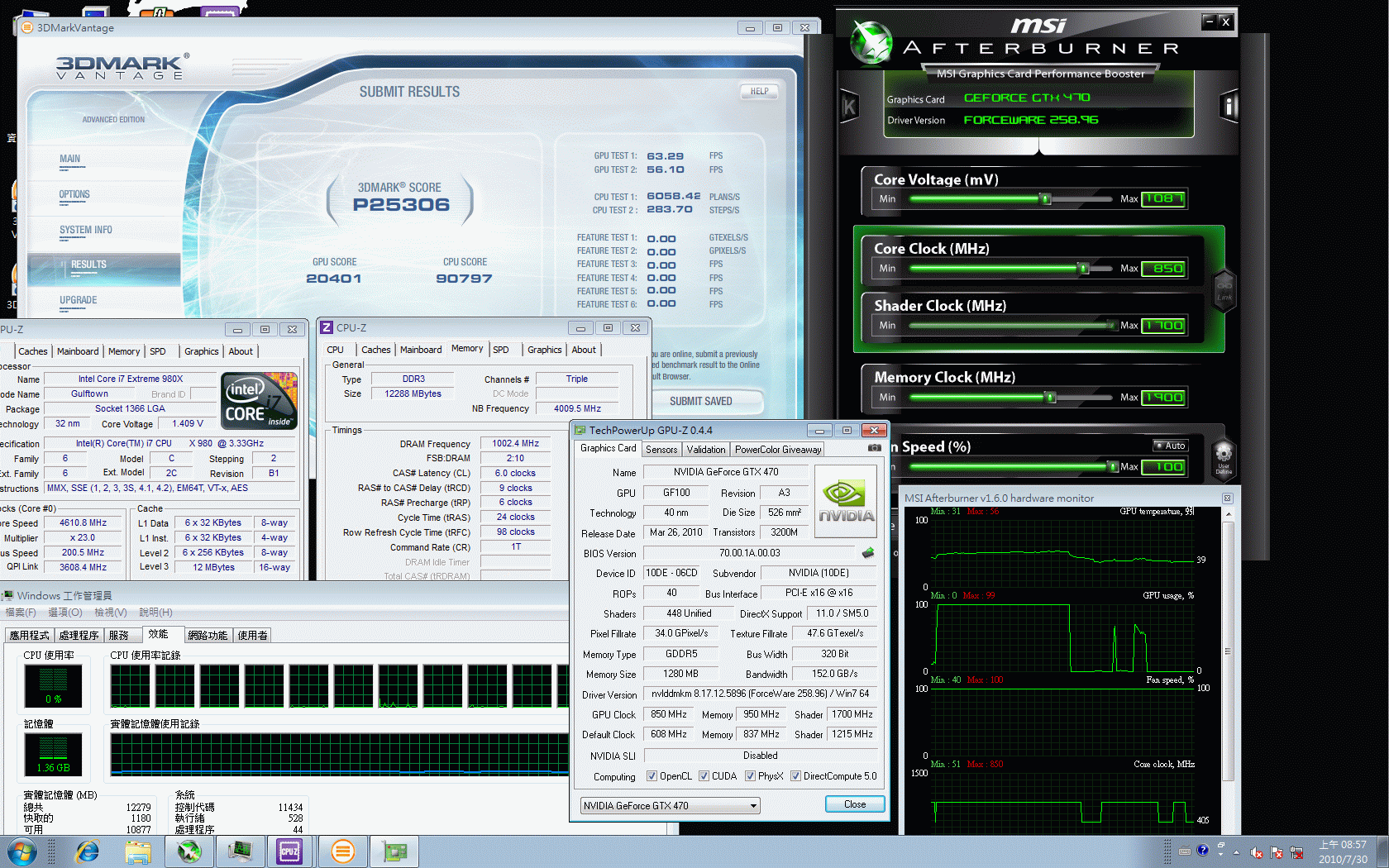Toggle Auto fan speed in Afterburner

(1170, 446)
